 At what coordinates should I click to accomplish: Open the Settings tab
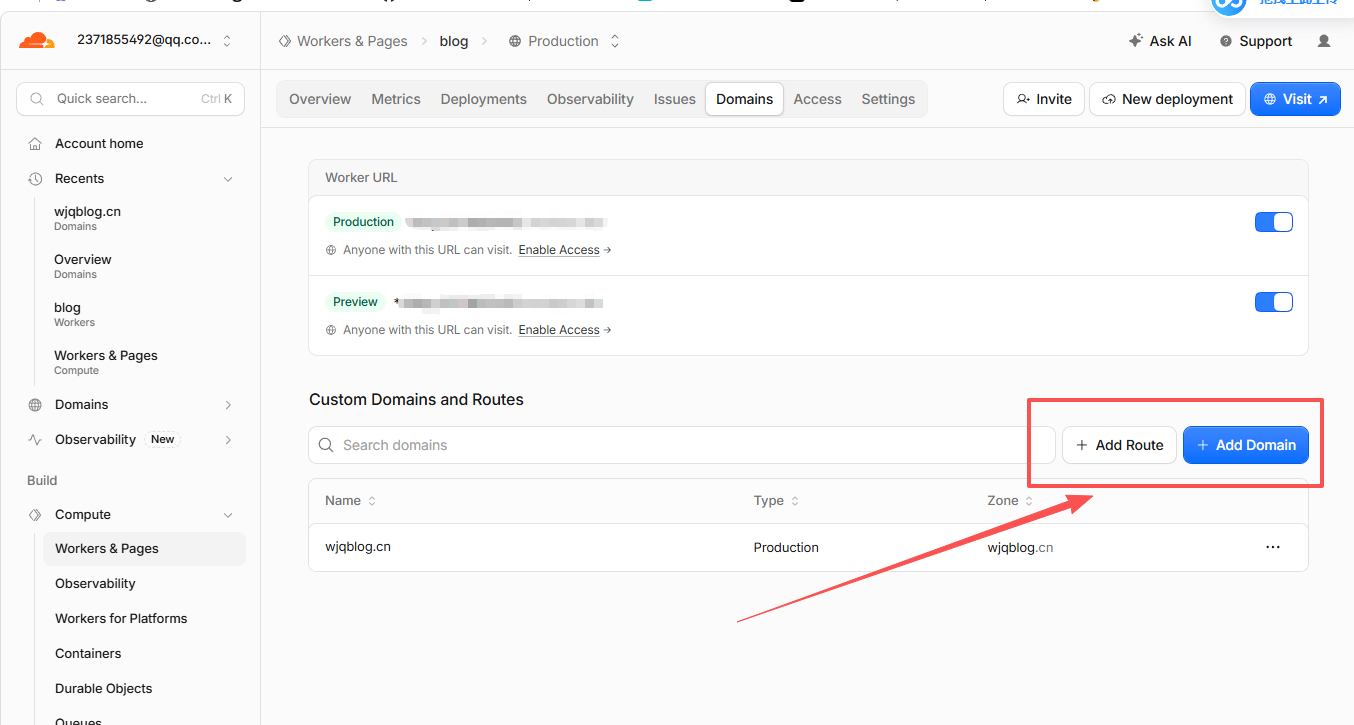tap(888, 99)
